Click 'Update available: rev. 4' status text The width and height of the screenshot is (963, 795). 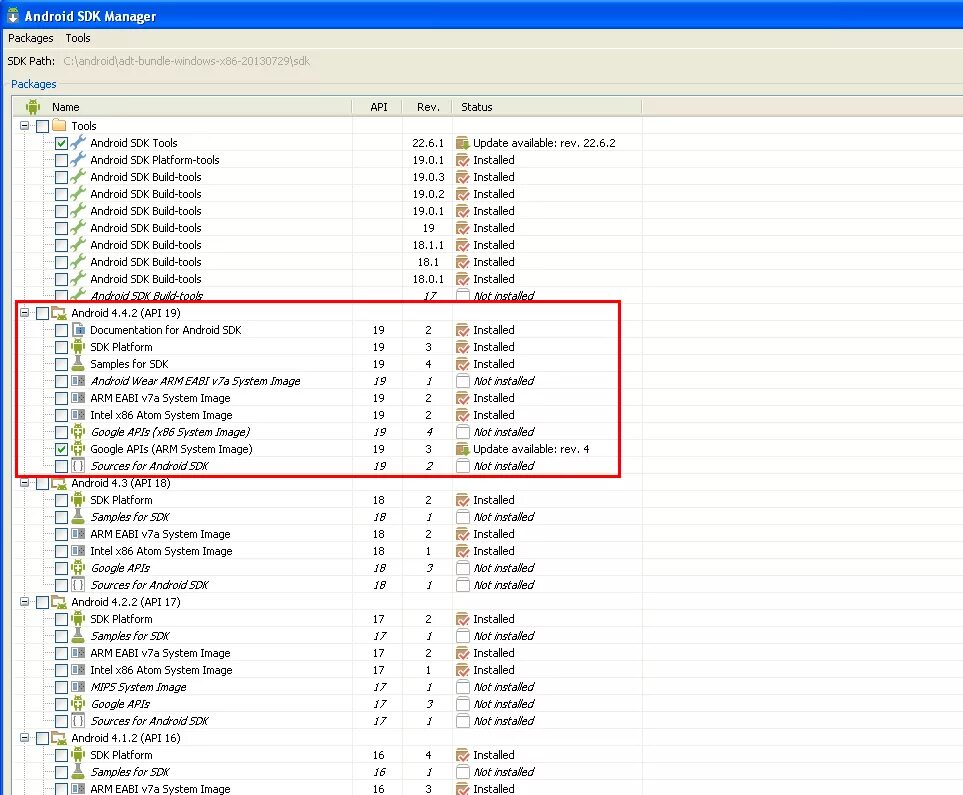coord(531,449)
